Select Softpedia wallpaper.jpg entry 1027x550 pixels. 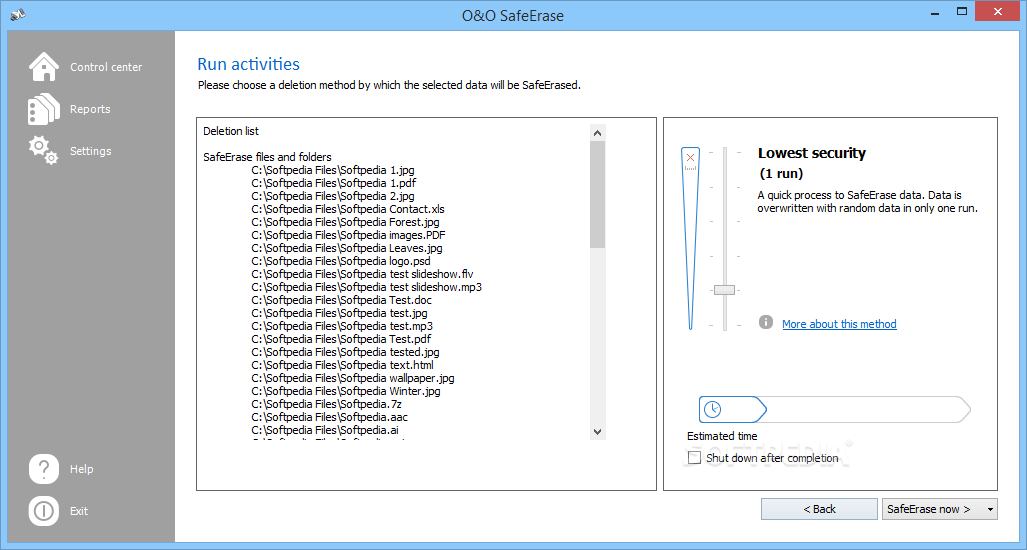(353, 378)
